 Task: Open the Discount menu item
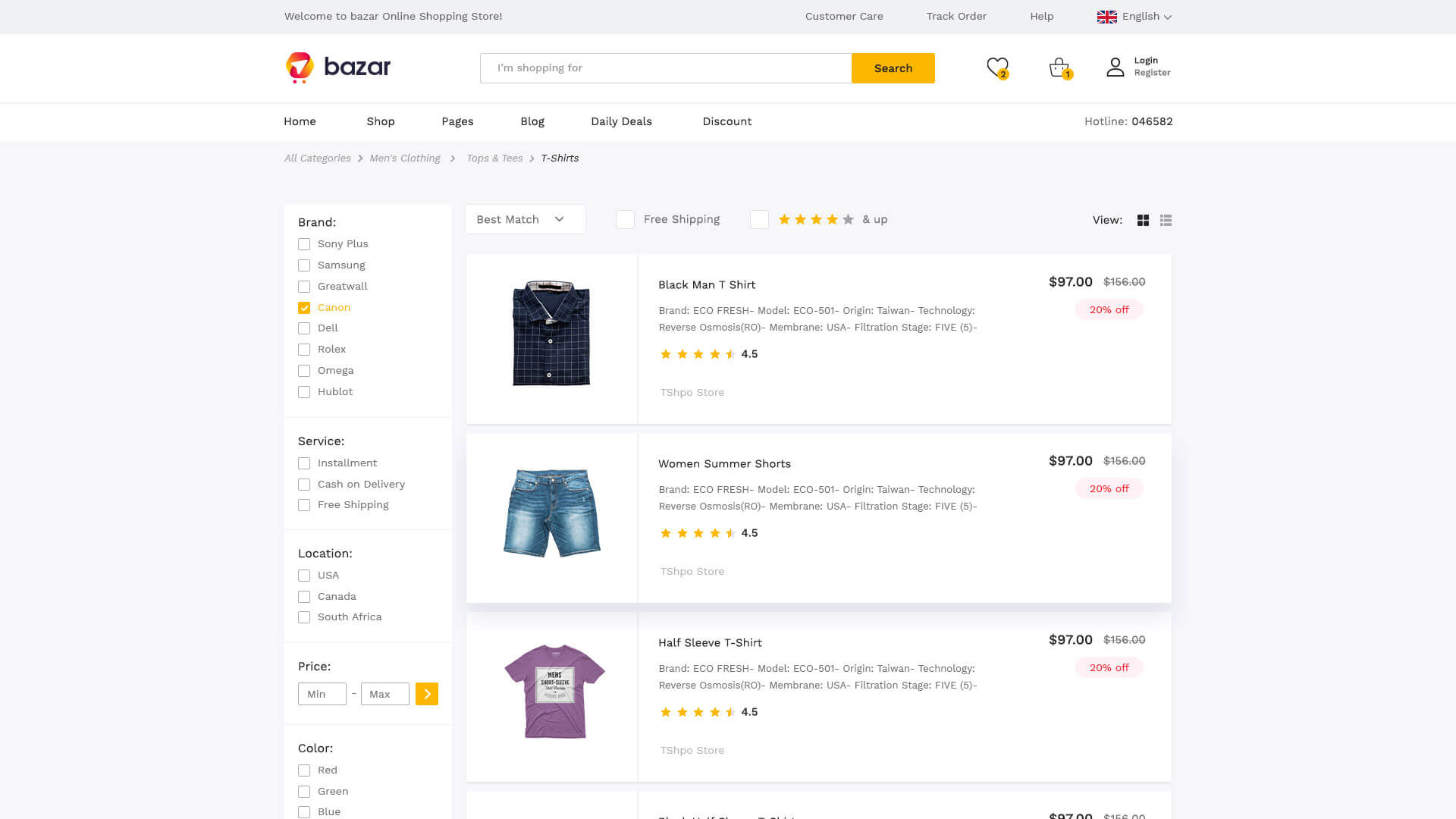tap(727, 121)
